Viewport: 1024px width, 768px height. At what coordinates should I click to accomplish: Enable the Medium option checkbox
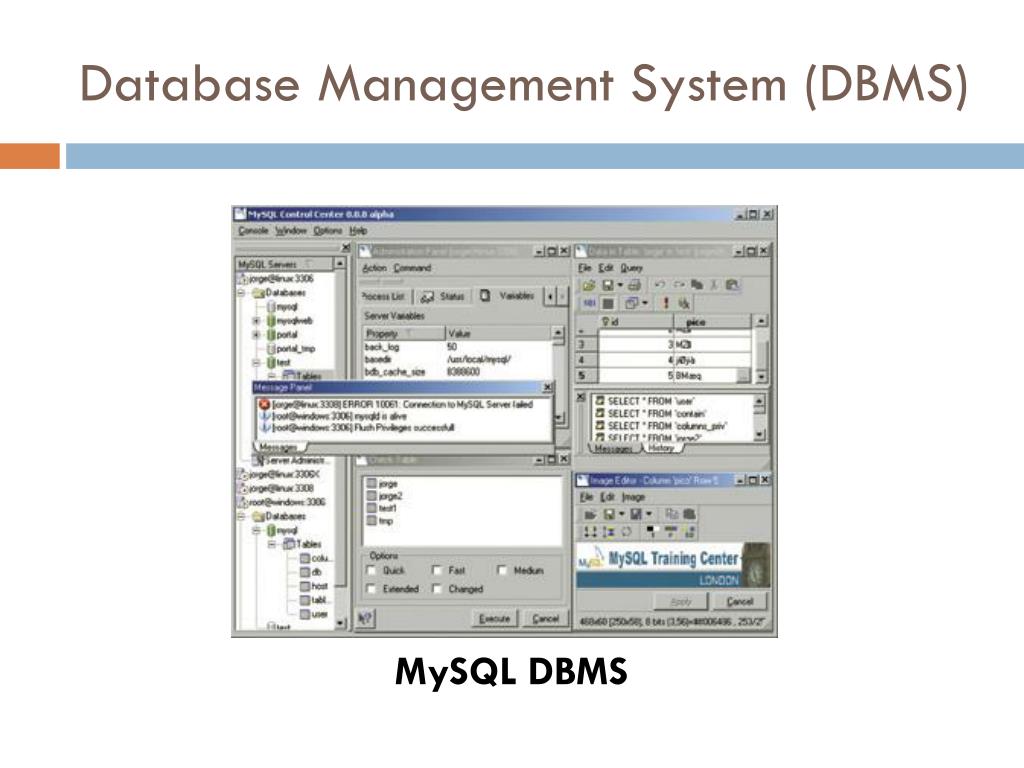click(x=502, y=570)
